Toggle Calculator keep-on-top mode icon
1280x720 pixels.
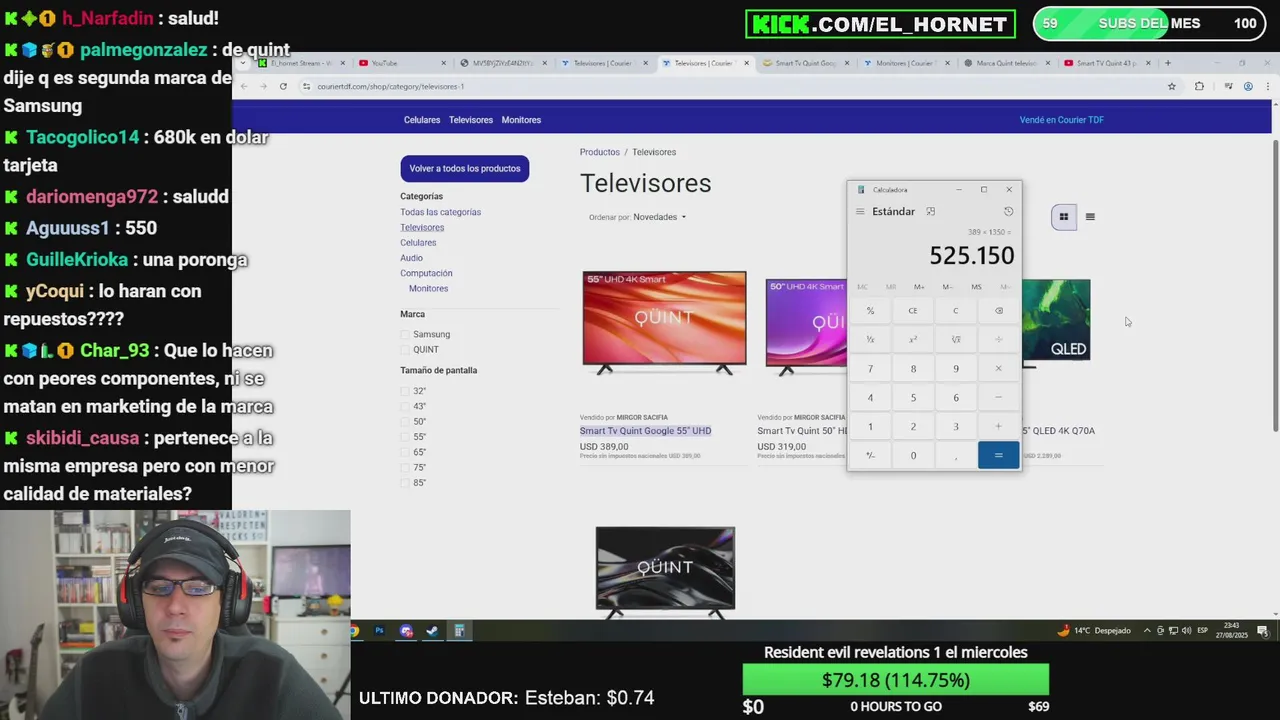(930, 212)
